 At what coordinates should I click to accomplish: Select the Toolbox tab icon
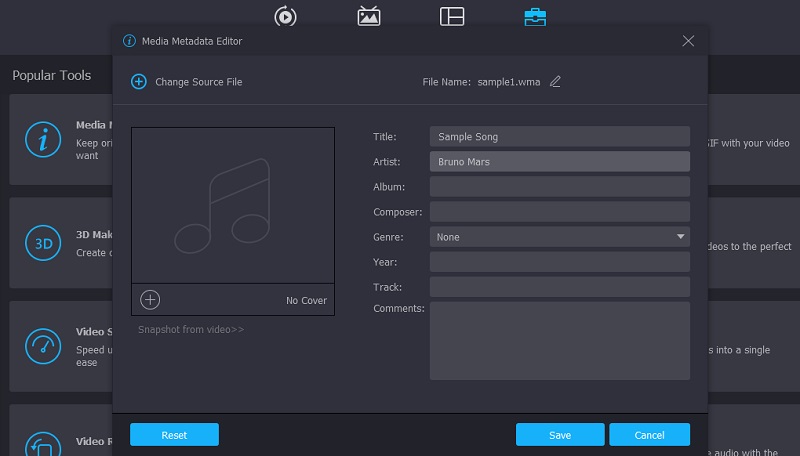[x=535, y=16]
